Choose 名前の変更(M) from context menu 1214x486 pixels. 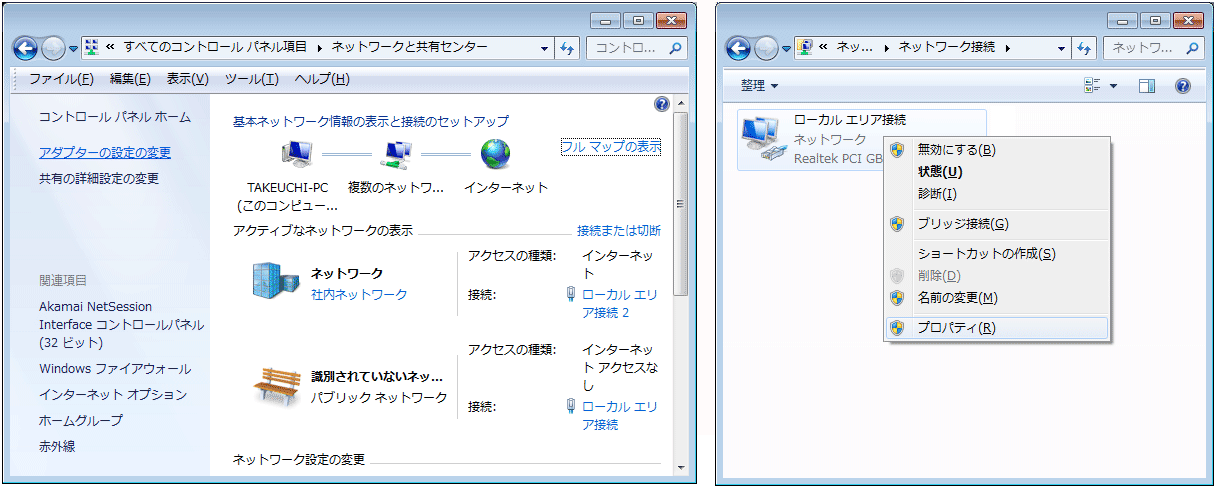click(x=997, y=298)
